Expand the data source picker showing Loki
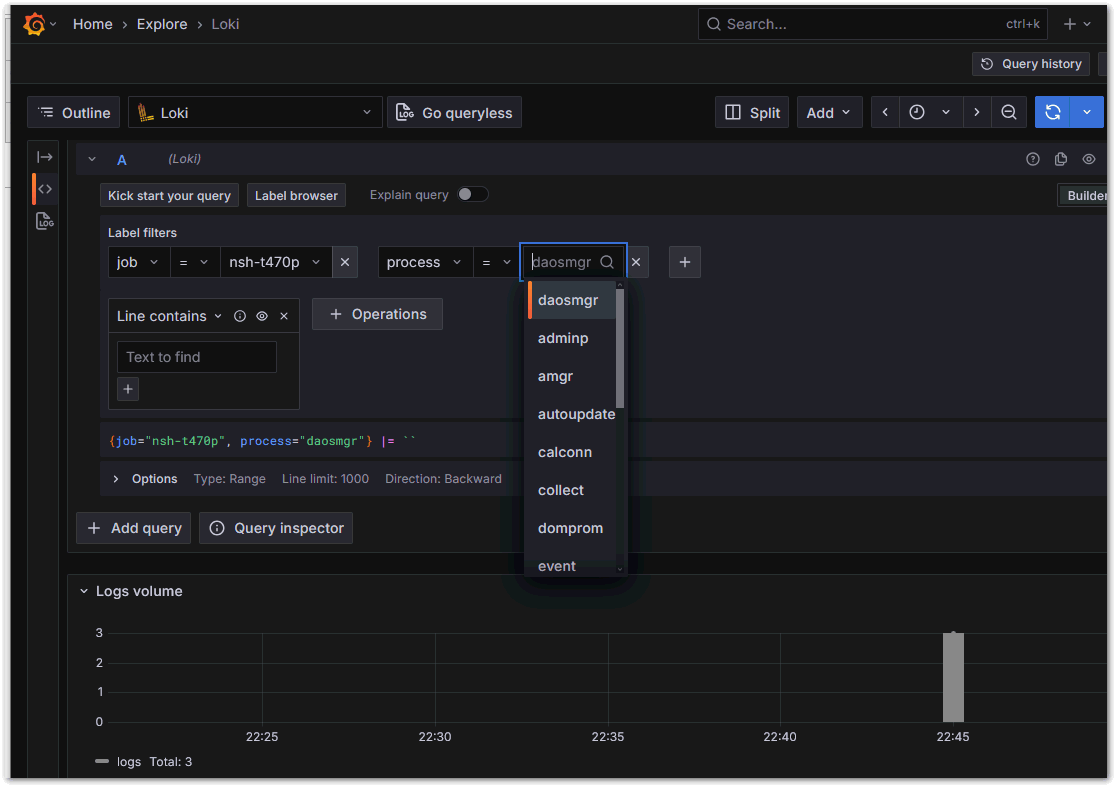This screenshot has width=1116, height=787. click(x=255, y=111)
